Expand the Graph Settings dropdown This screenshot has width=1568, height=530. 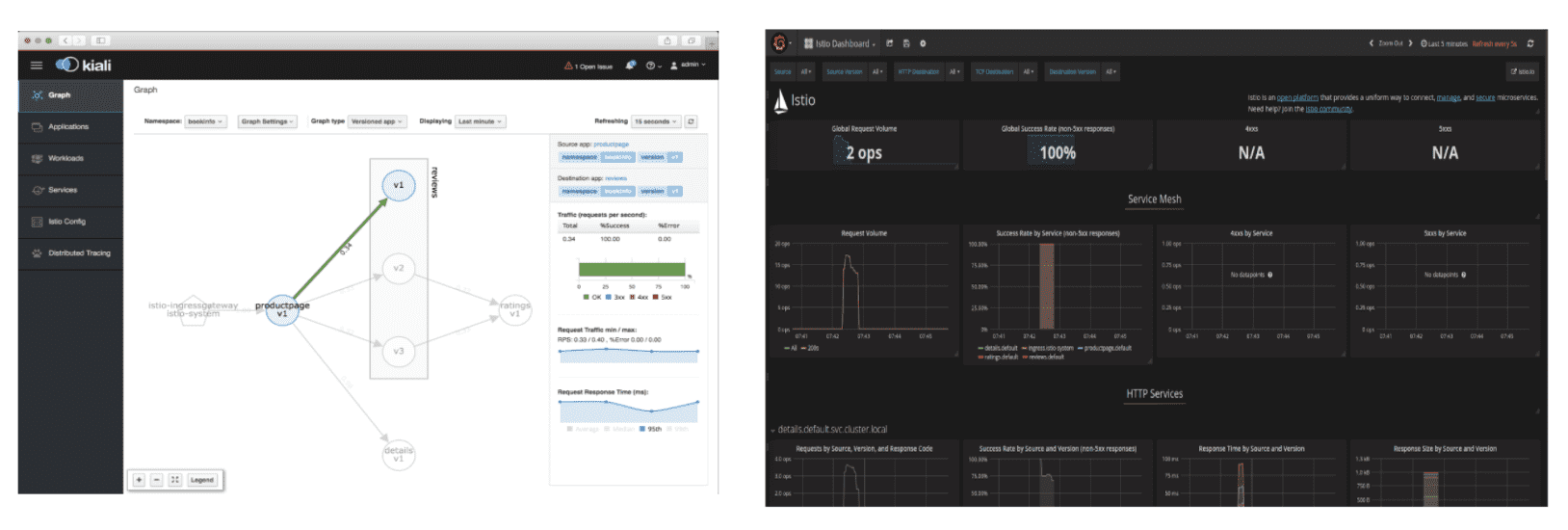268,121
